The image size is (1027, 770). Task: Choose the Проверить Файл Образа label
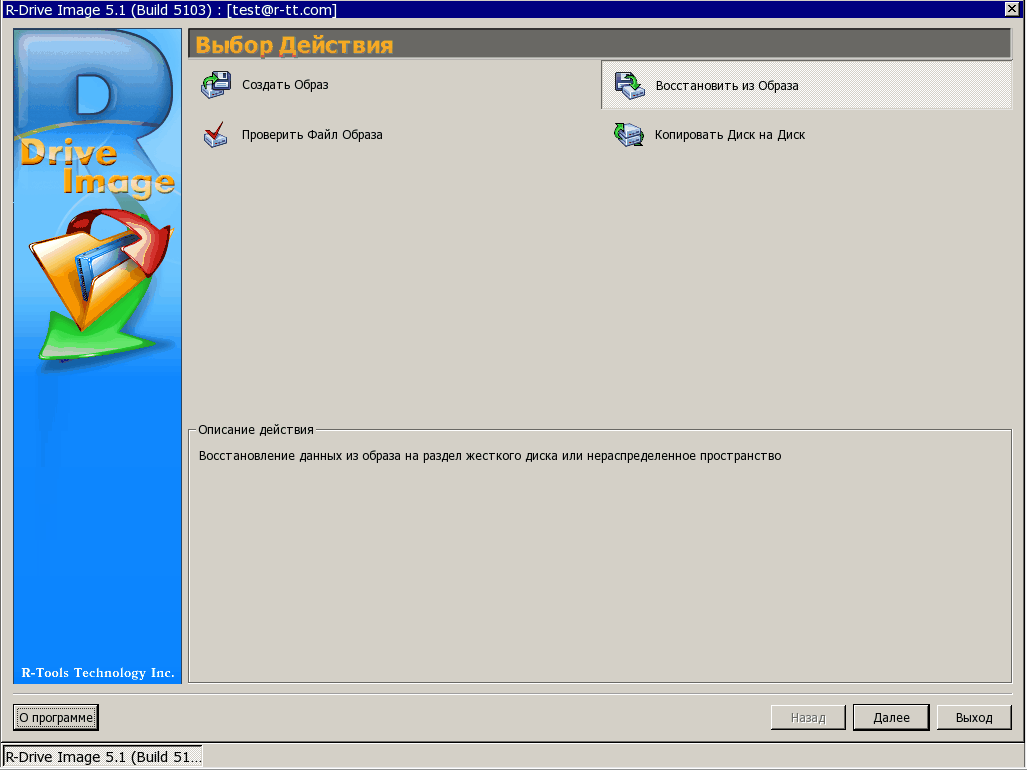click(312, 134)
